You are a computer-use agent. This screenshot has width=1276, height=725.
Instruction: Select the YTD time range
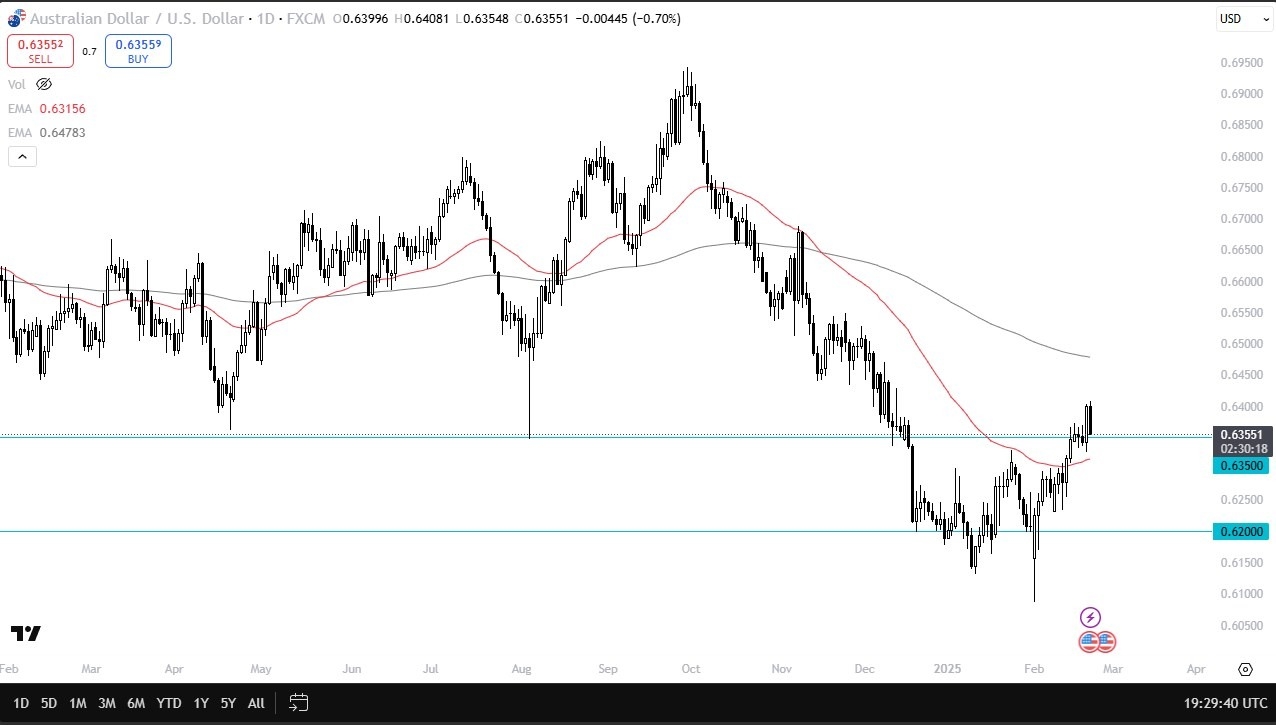pyautogui.click(x=169, y=703)
